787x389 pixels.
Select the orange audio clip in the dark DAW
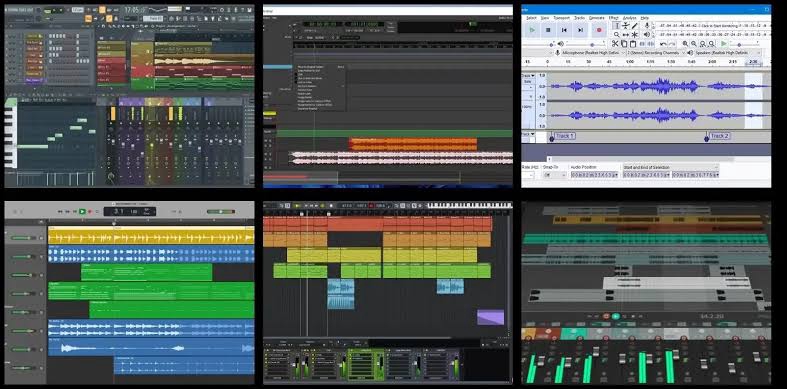[413, 144]
